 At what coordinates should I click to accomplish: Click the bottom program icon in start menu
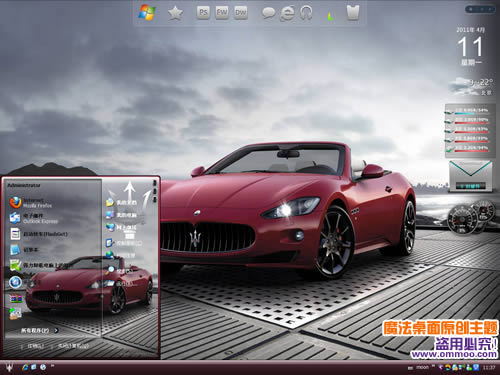click(x=15, y=313)
